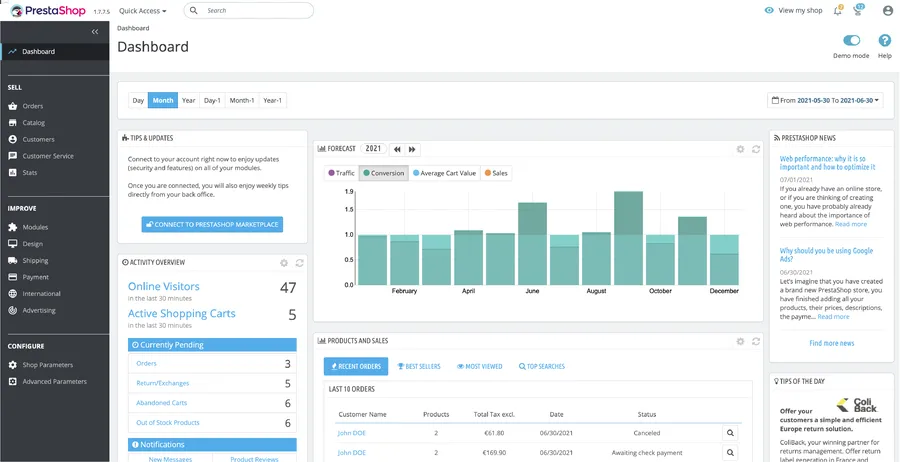Open the orders cart icon in header
The width and height of the screenshot is (900, 462).
click(x=859, y=10)
